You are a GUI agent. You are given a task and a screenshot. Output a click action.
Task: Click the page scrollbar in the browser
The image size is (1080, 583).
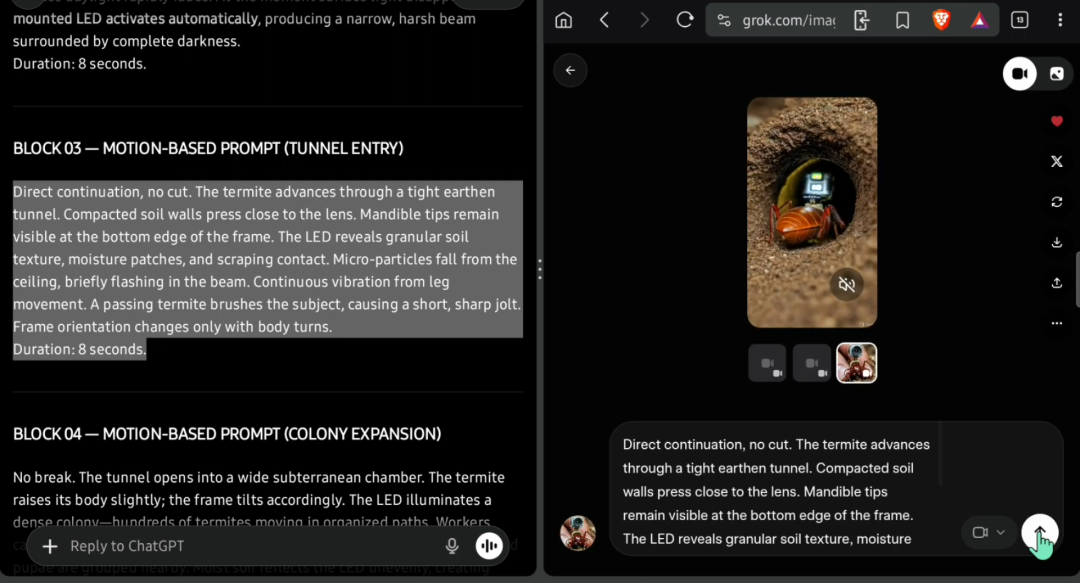point(1077,280)
